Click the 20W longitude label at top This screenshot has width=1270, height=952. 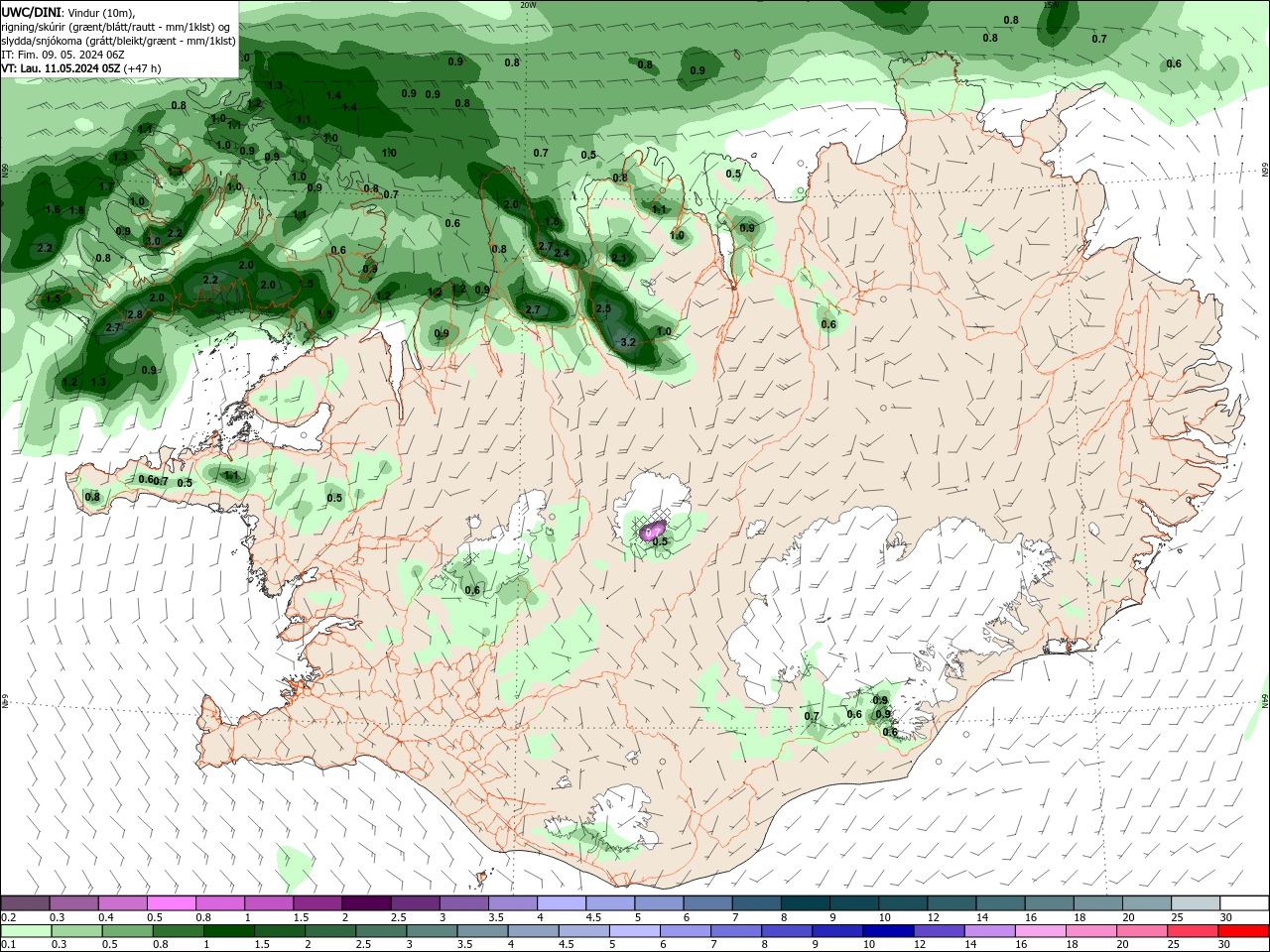click(528, 5)
